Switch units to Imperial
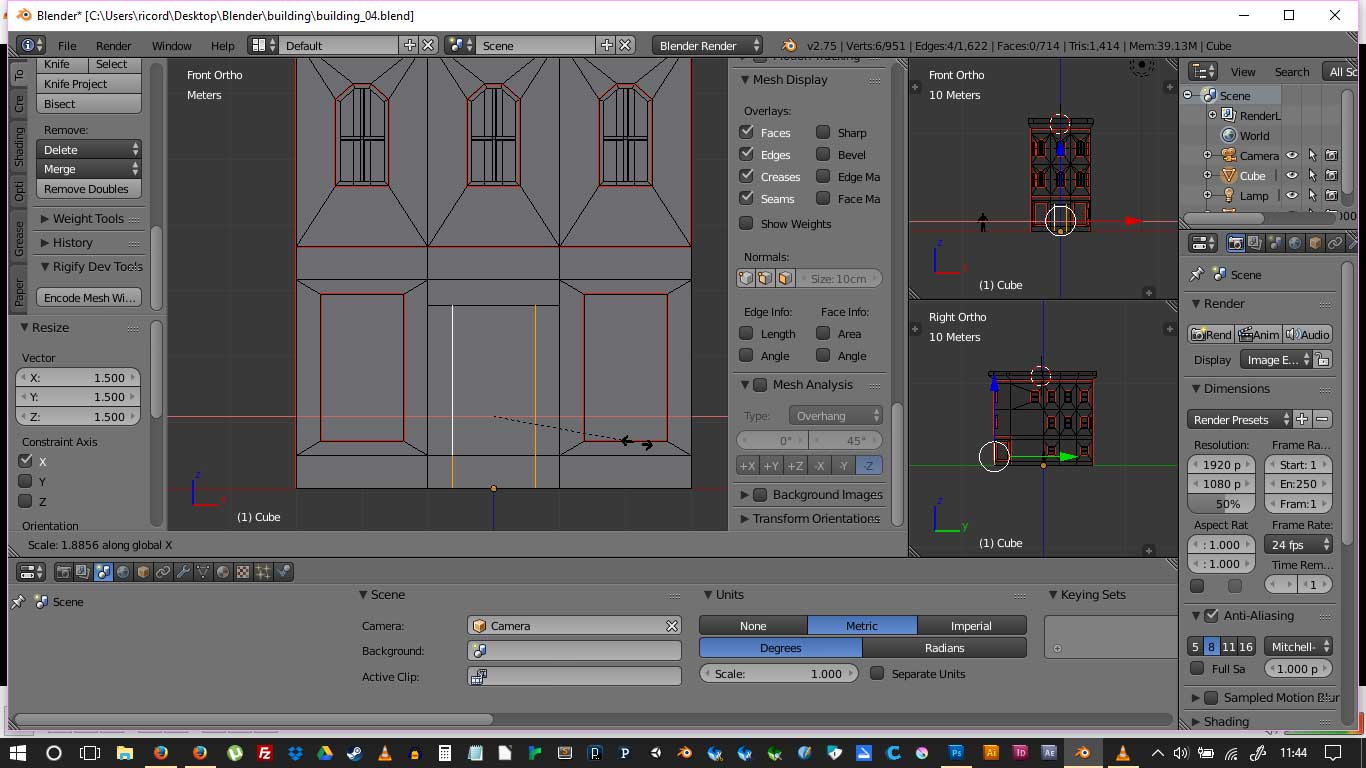 (970, 626)
